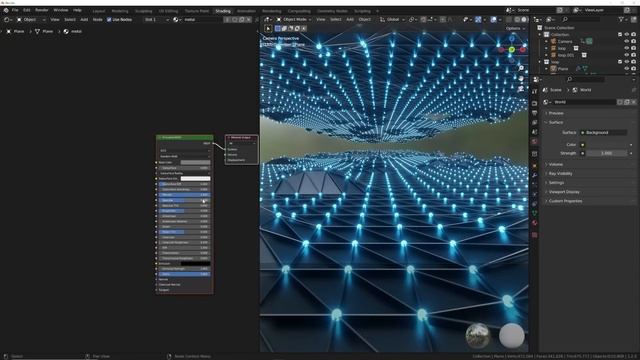
Task: Adjust the Roughness slider on Principled BSDF
Action: [184, 211]
